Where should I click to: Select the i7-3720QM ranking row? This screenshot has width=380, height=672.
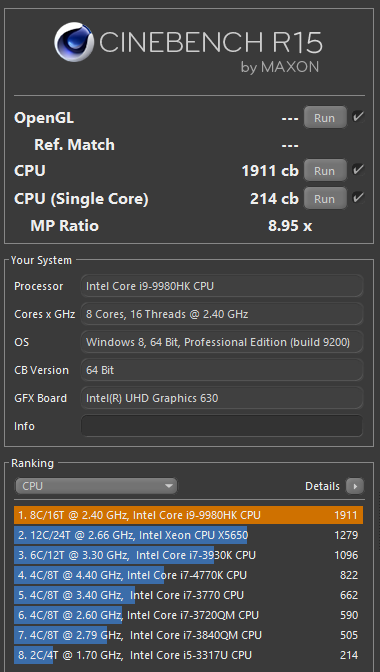189,615
